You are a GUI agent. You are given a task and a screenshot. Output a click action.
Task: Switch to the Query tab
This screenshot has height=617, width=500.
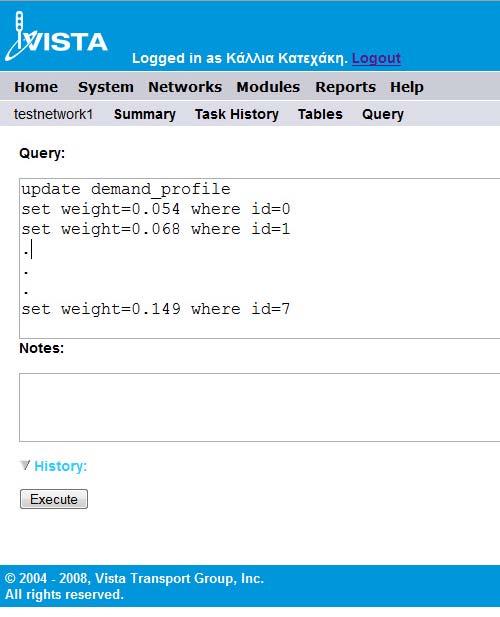click(x=383, y=114)
